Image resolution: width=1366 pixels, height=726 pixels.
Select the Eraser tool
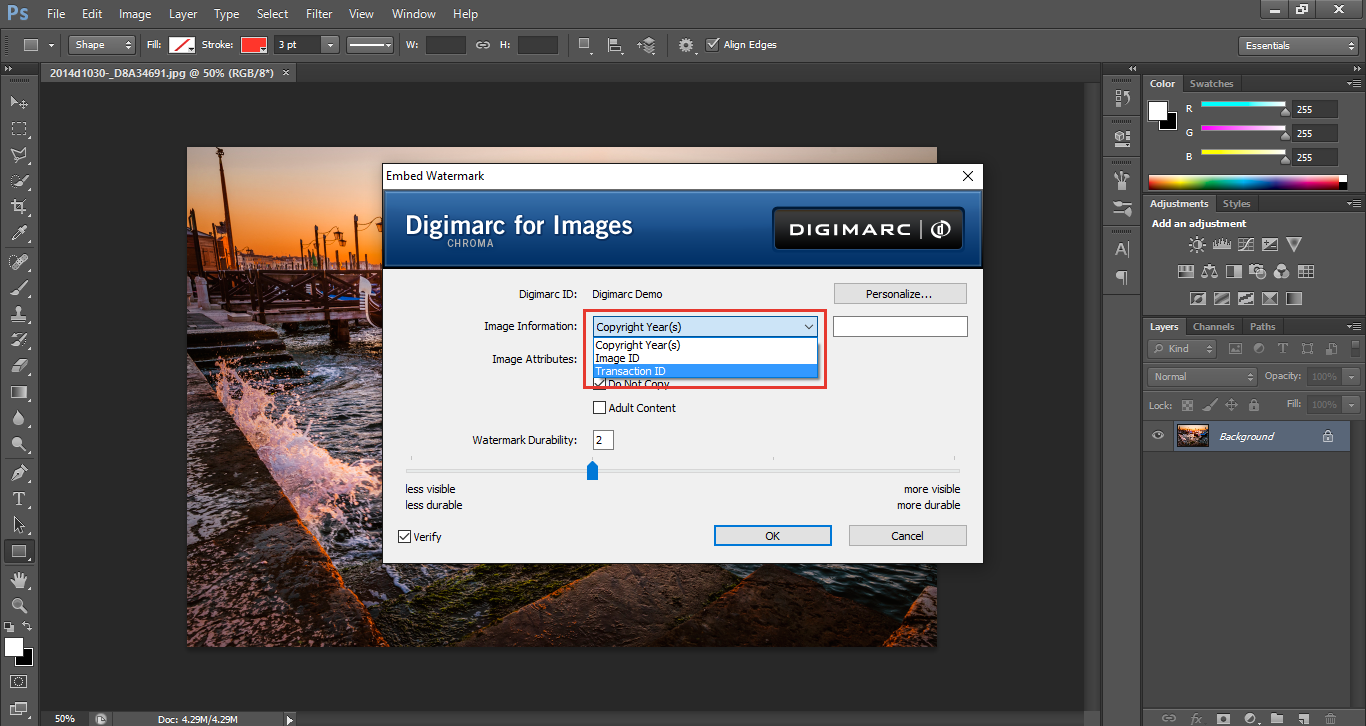(19, 365)
